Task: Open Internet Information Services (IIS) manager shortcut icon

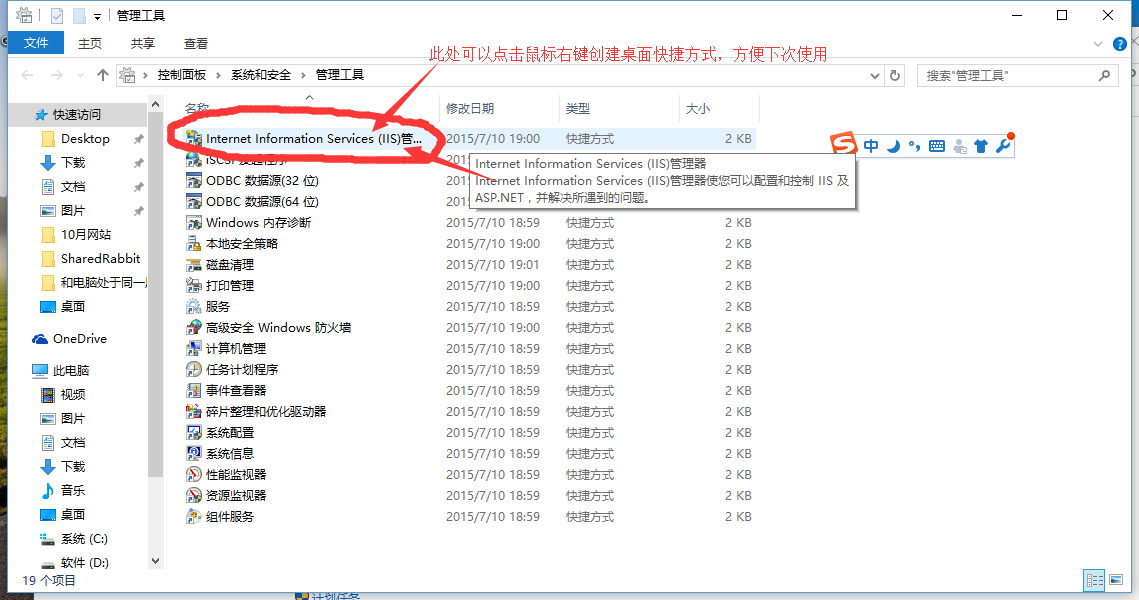Action: tap(193, 138)
